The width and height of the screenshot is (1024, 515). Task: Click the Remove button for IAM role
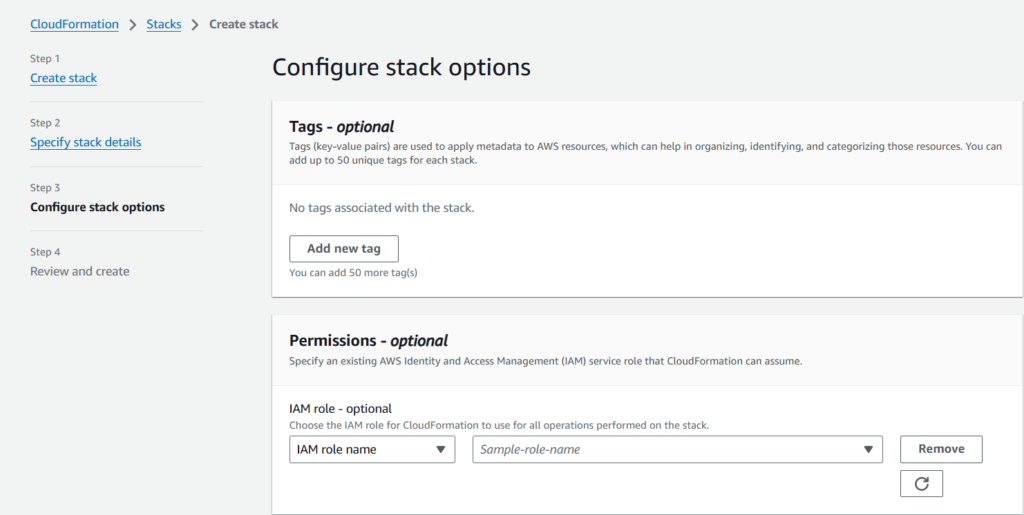click(941, 449)
